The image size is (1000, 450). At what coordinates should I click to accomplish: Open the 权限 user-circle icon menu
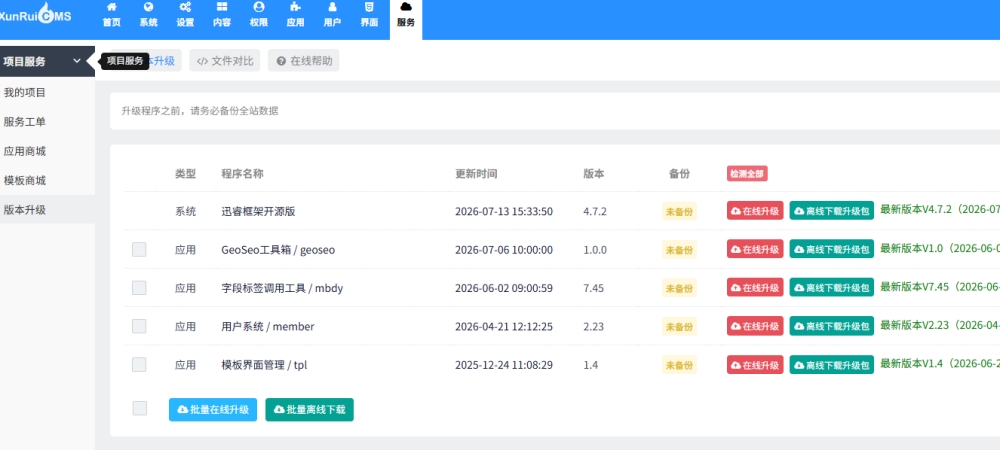point(259,15)
